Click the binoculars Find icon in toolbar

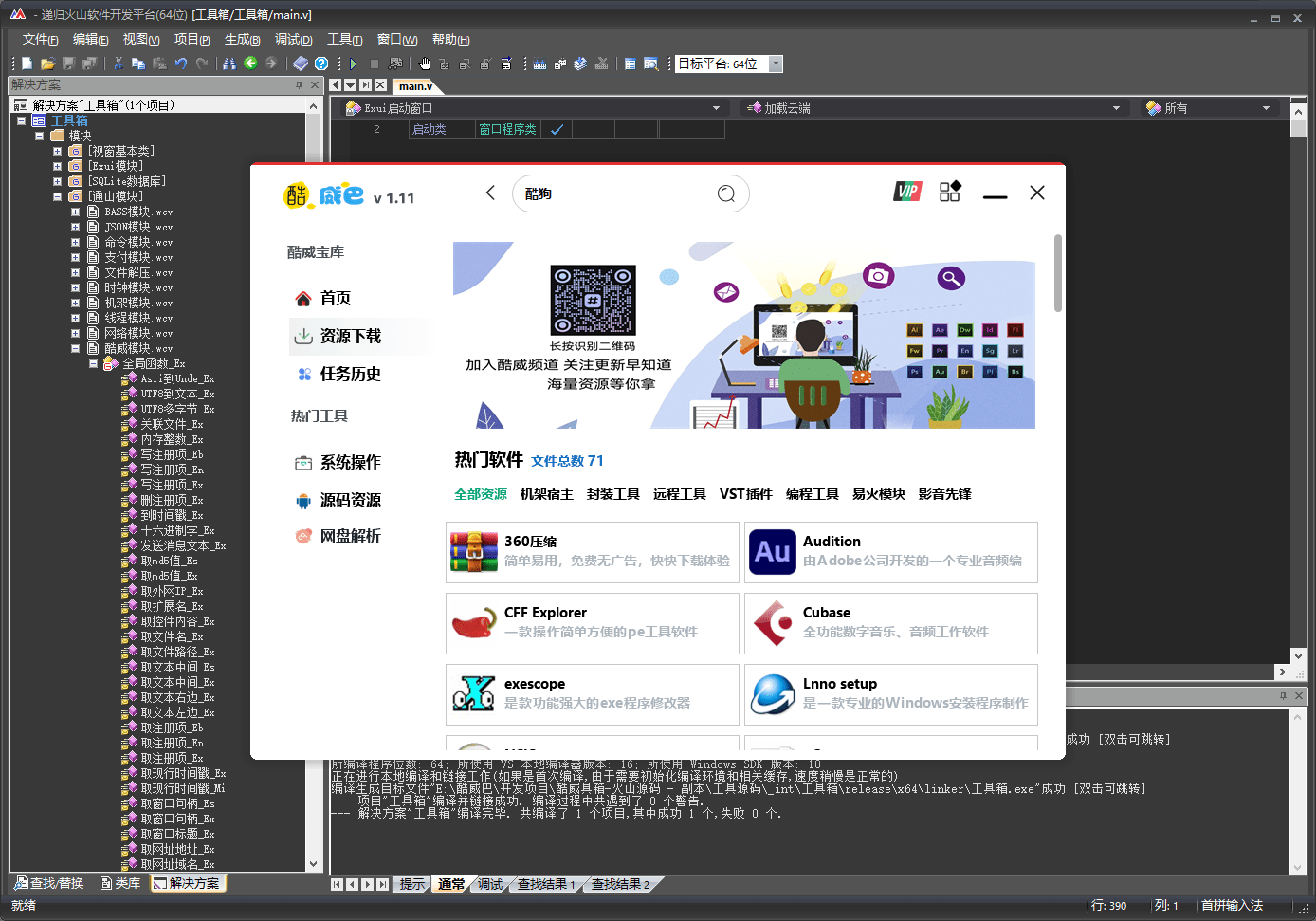(x=229, y=64)
